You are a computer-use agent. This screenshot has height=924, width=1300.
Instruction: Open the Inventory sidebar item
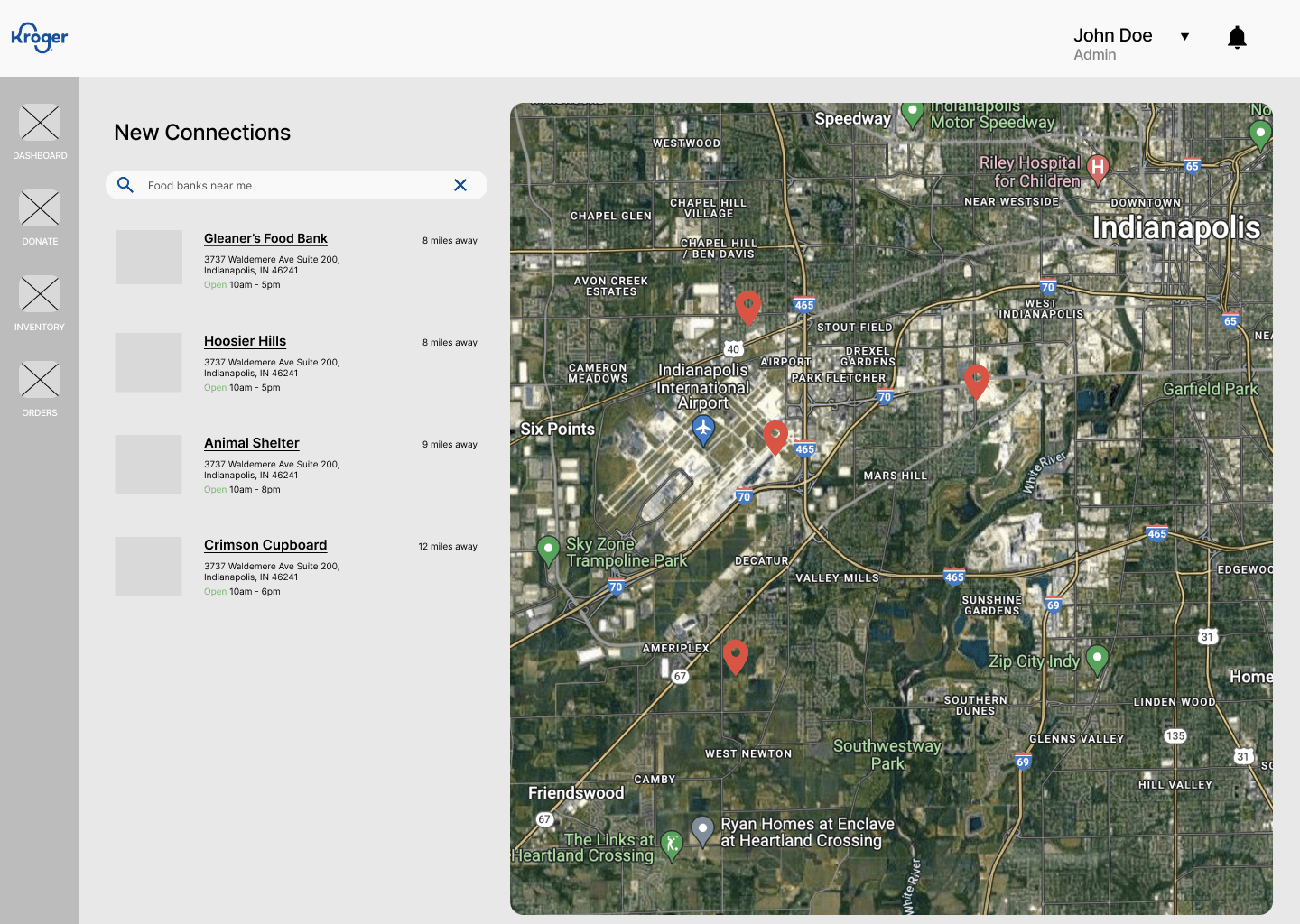40,303
